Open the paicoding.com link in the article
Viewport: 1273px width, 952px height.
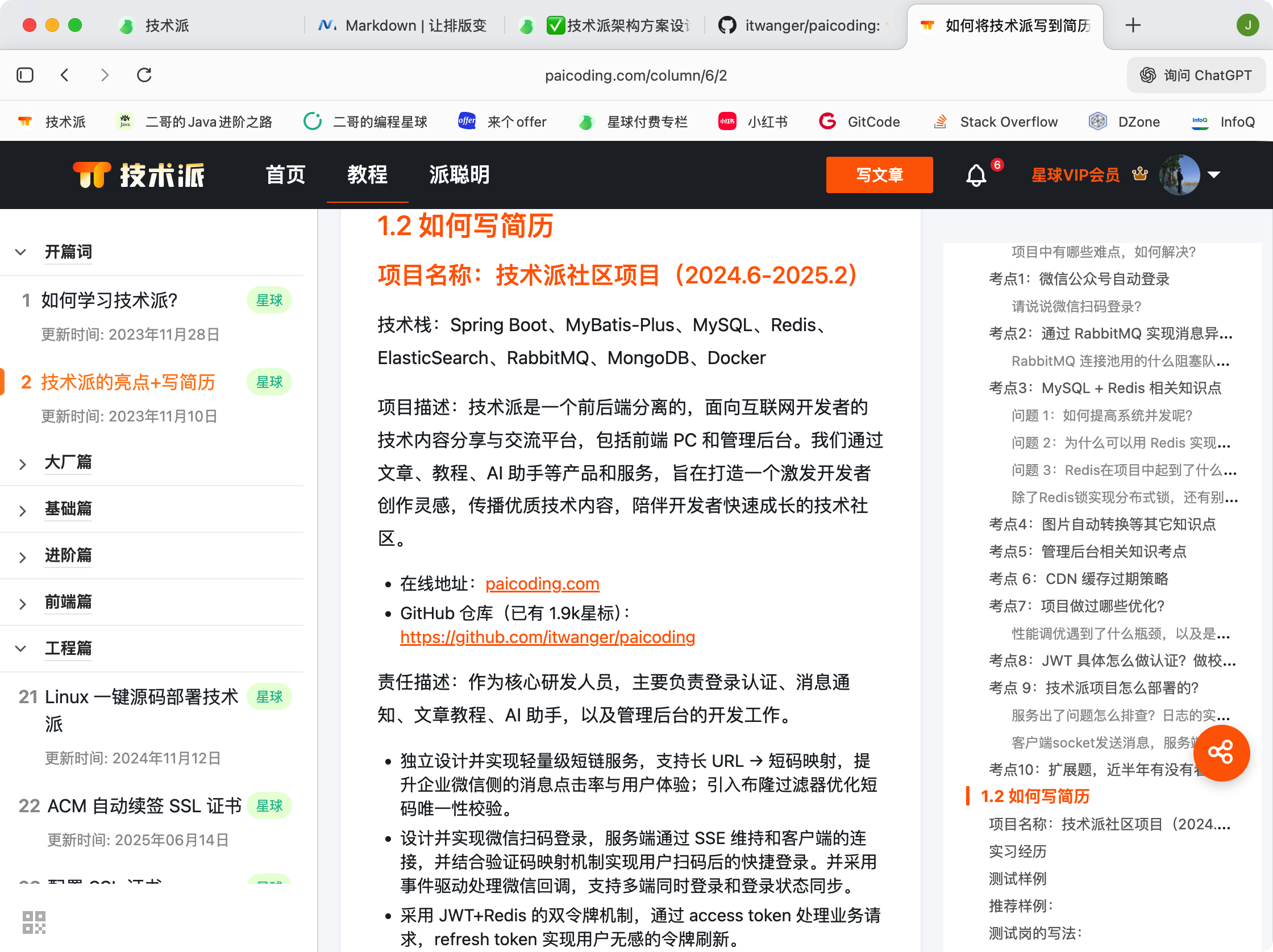click(542, 584)
